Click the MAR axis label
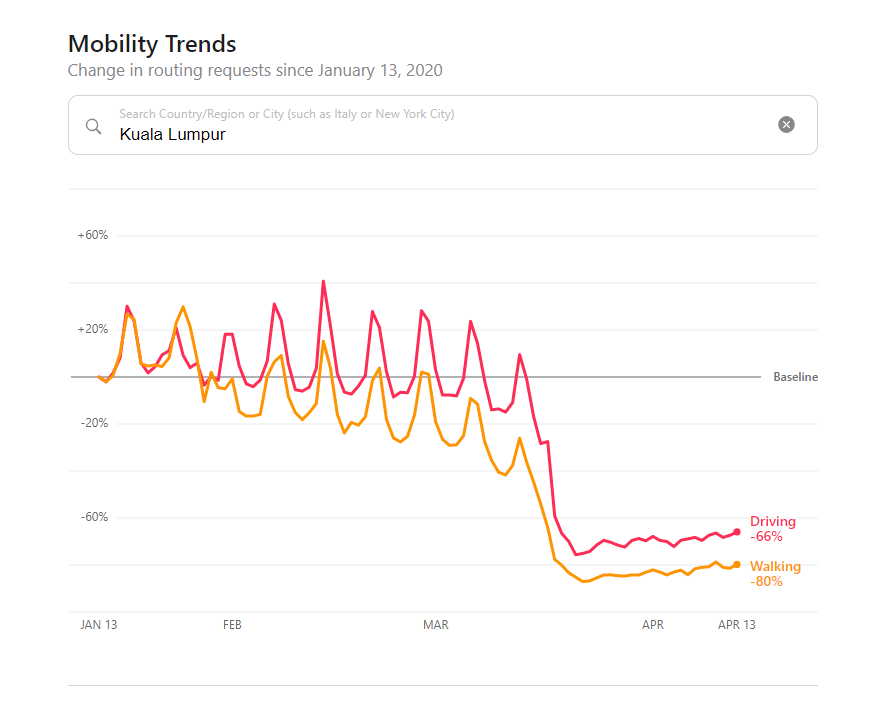886x715 pixels. click(436, 625)
